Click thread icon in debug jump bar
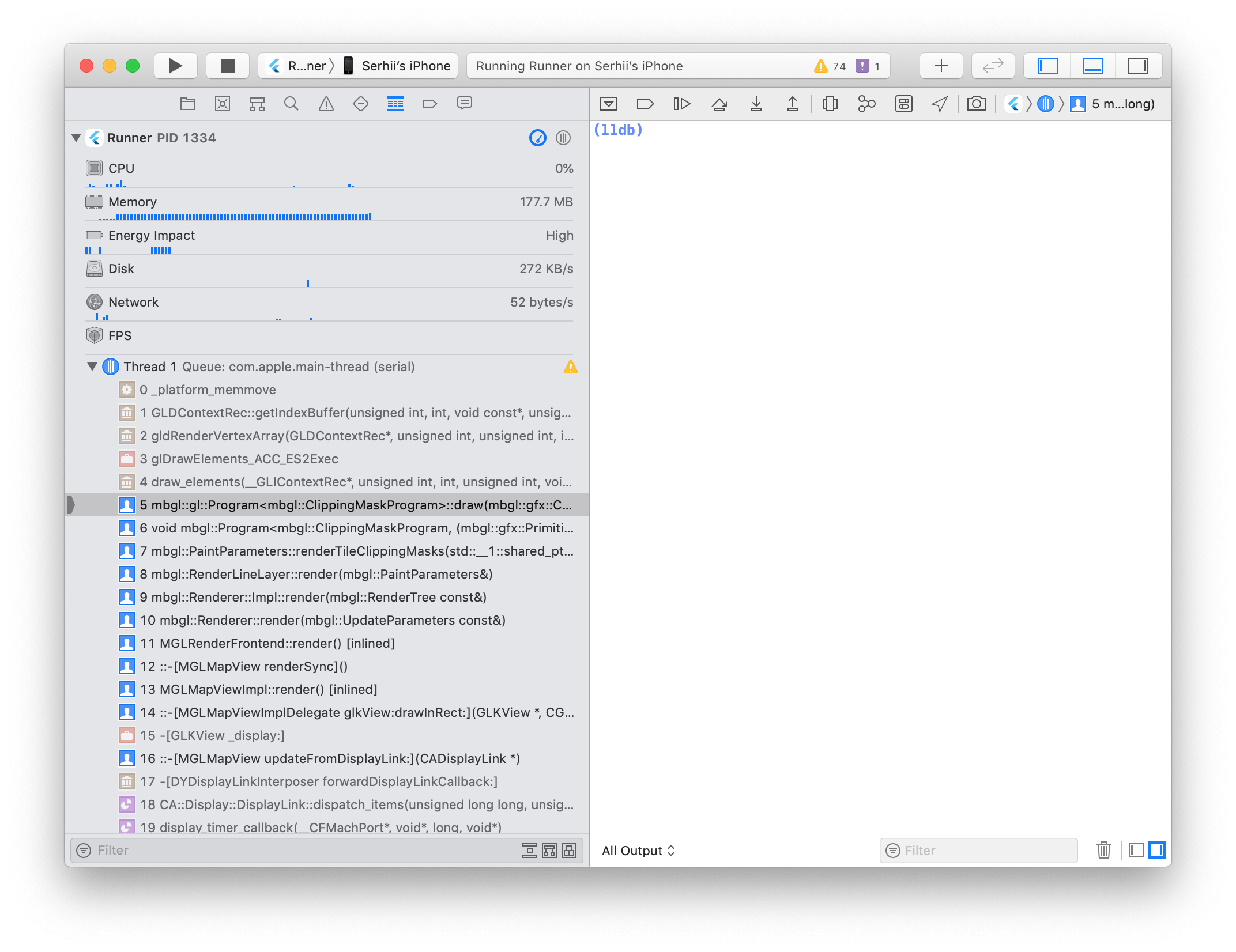Image resolution: width=1236 pixels, height=952 pixels. click(1046, 104)
